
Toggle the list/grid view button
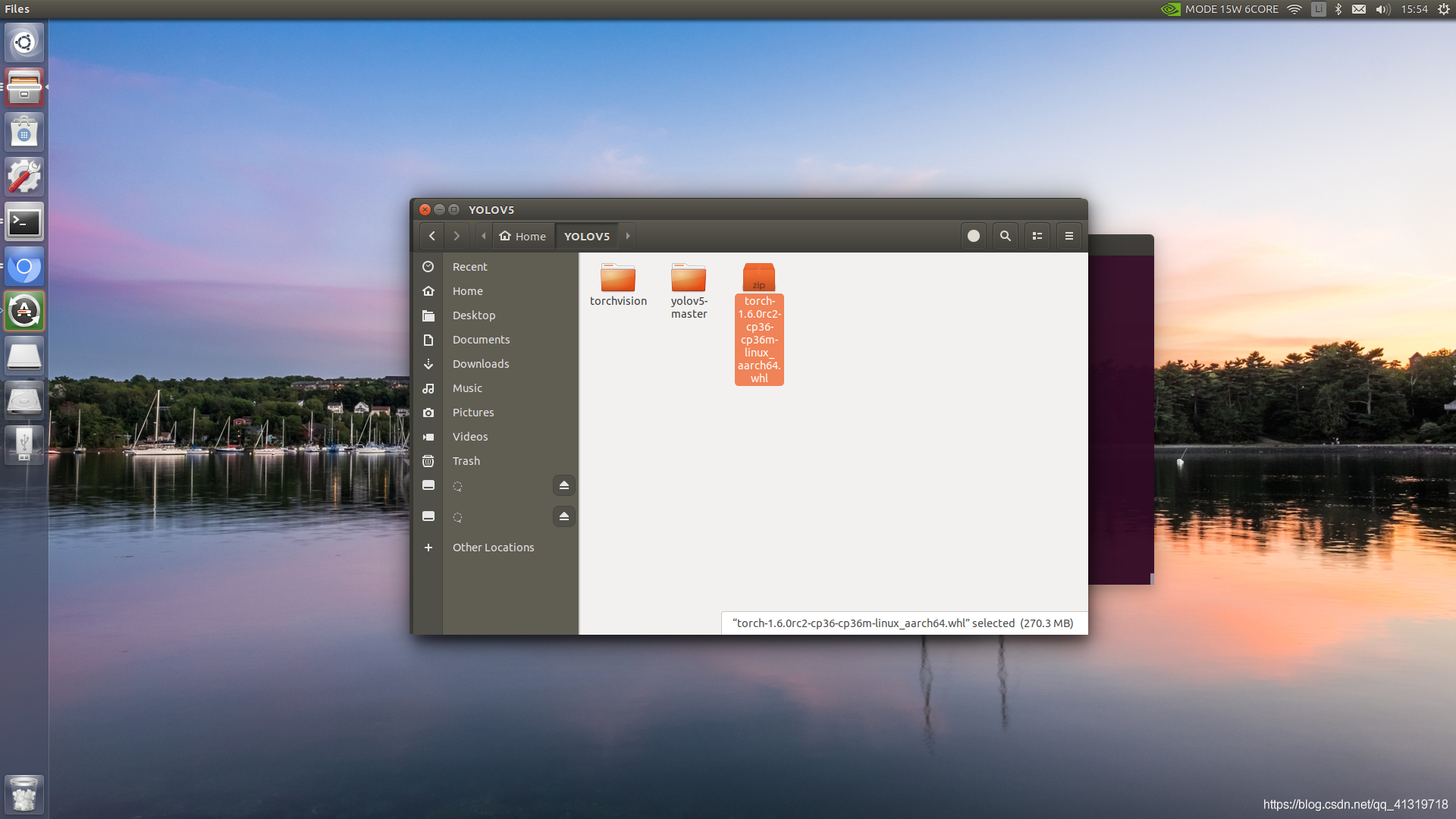1037,236
